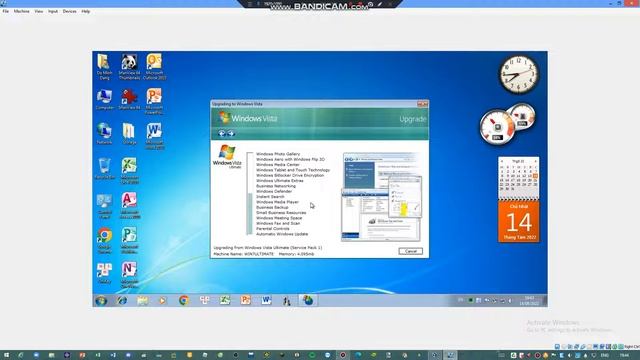Screen dimensions: 640x360
Task: Click the host Windows Start button
Action: 6,355
